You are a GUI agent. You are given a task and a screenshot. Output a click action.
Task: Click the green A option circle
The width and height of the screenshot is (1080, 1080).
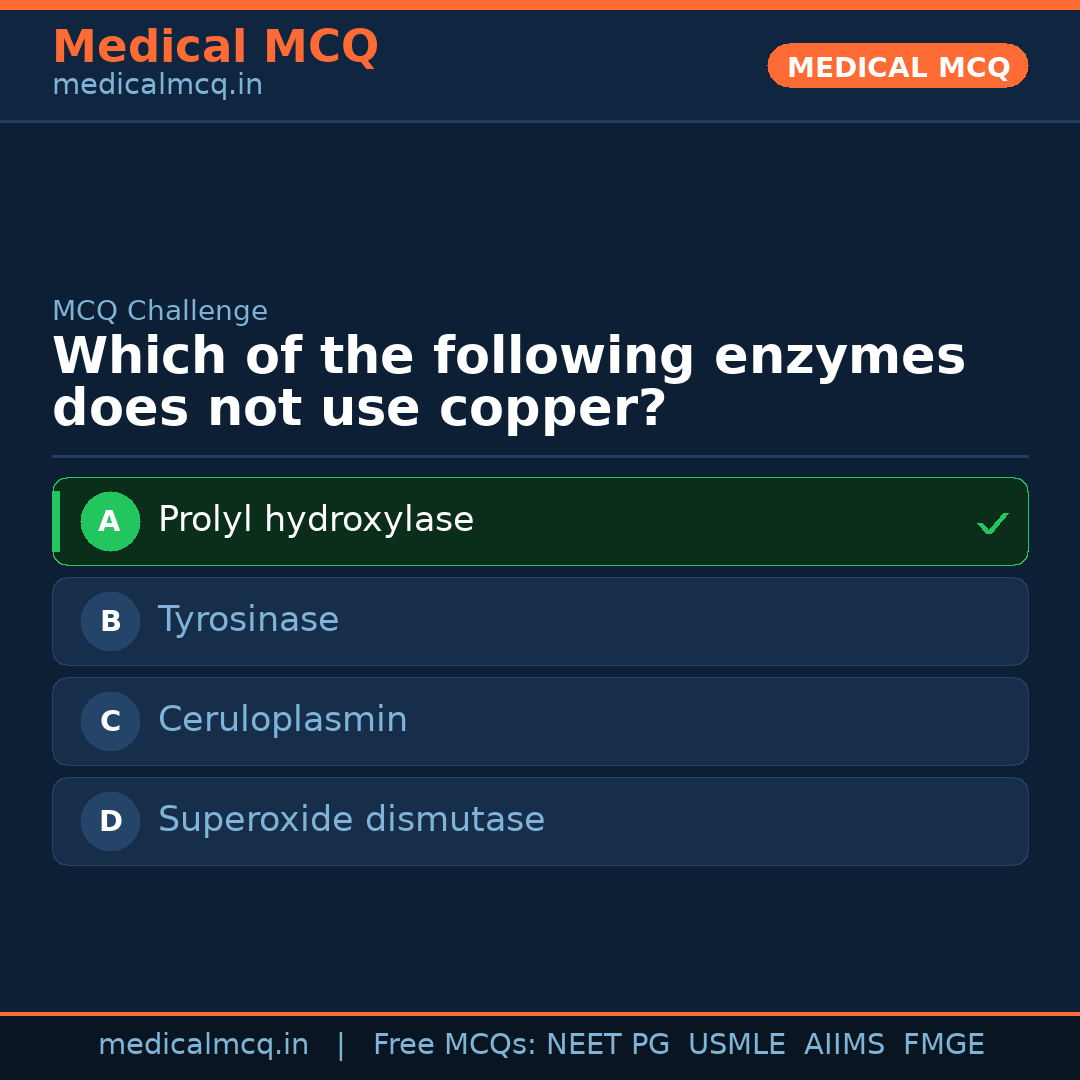coord(110,521)
